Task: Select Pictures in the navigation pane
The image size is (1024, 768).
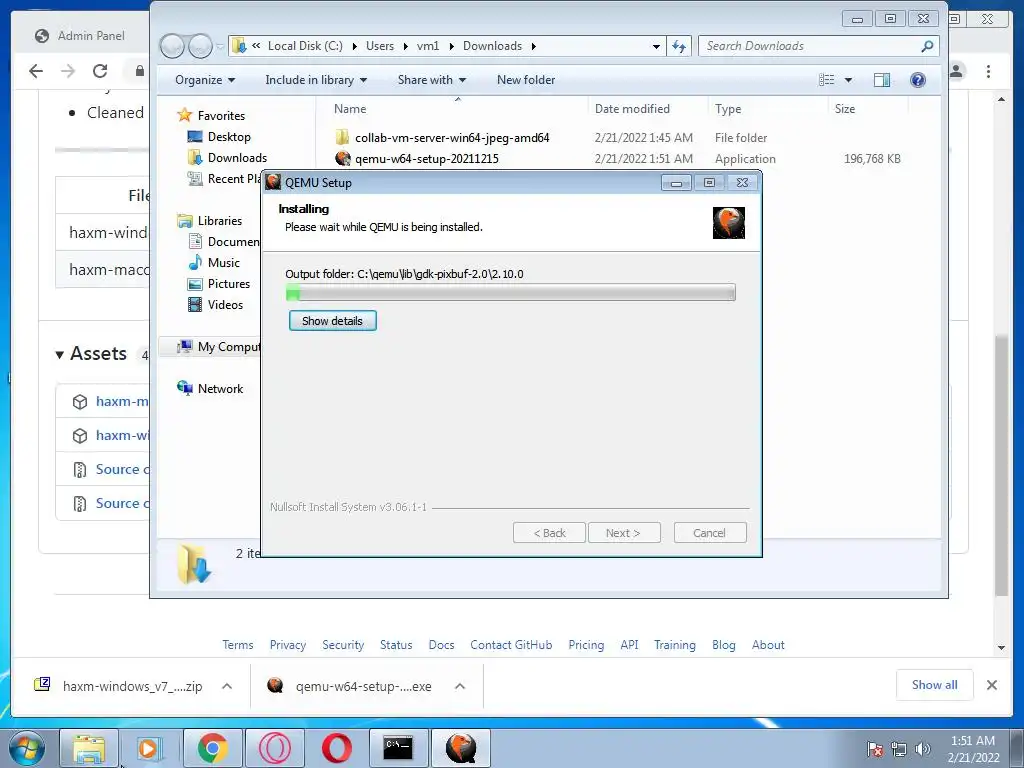Action: coord(229,283)
